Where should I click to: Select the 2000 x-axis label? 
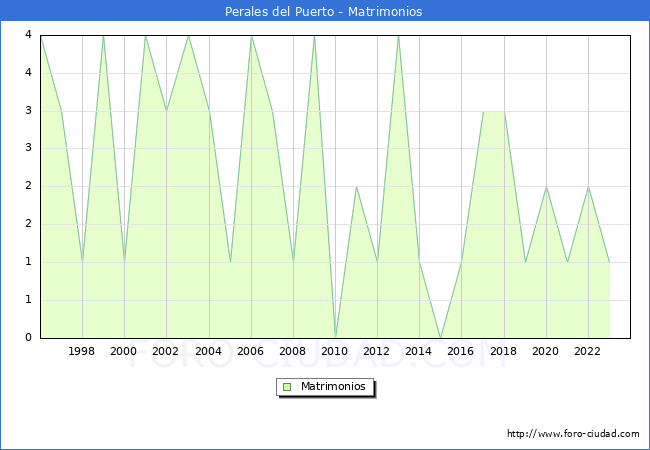click(x=124, y=351)
